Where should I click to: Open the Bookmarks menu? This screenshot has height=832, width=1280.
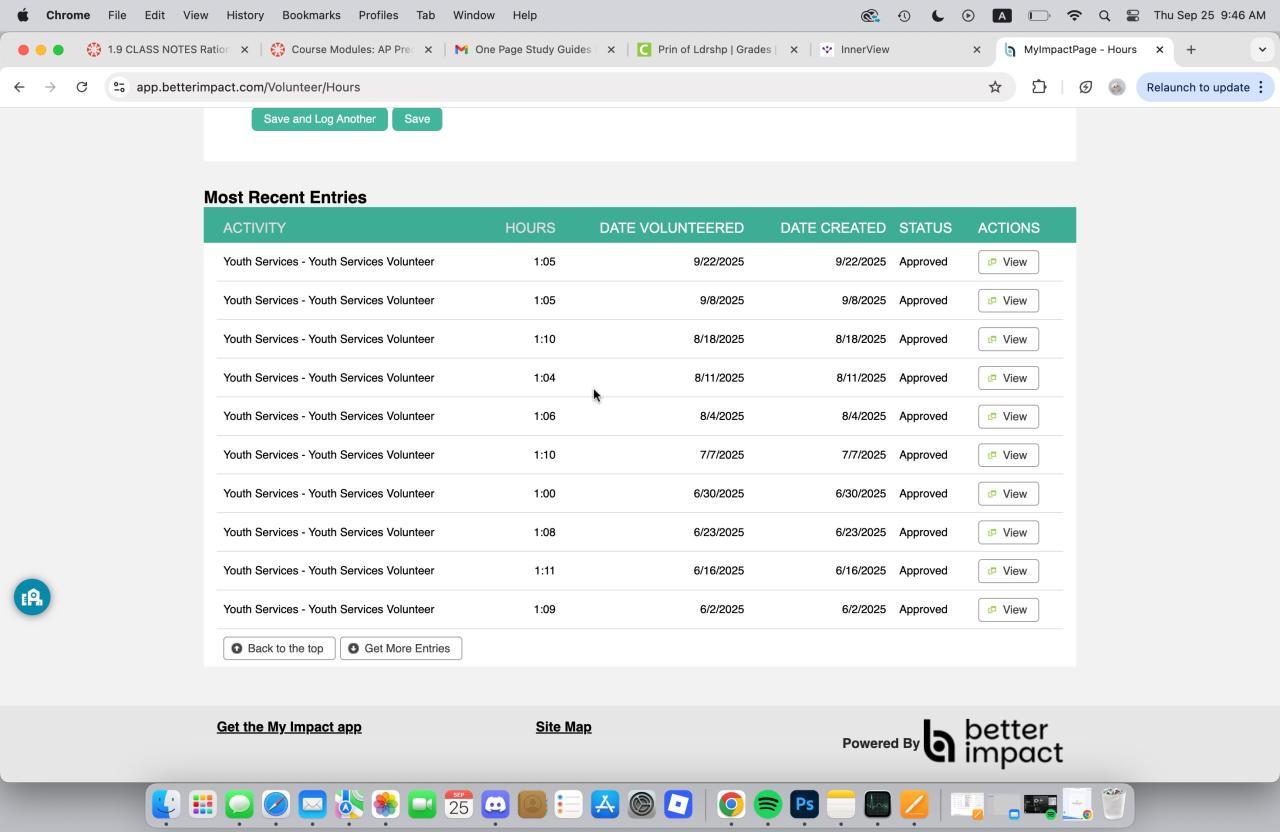[x=311, y=15]
